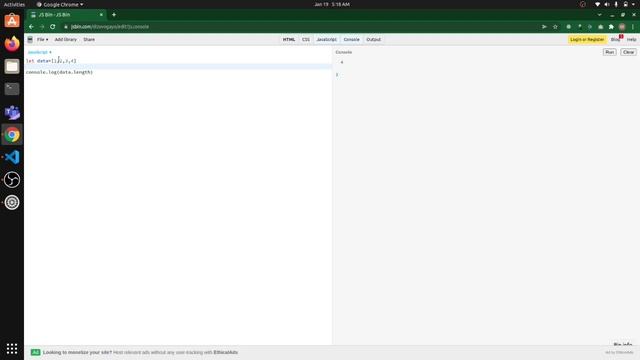The height and width of the screenshot is (360, 640).
Task: Click the extension icon left of the puzzle piece
Action: pos(600,27)
